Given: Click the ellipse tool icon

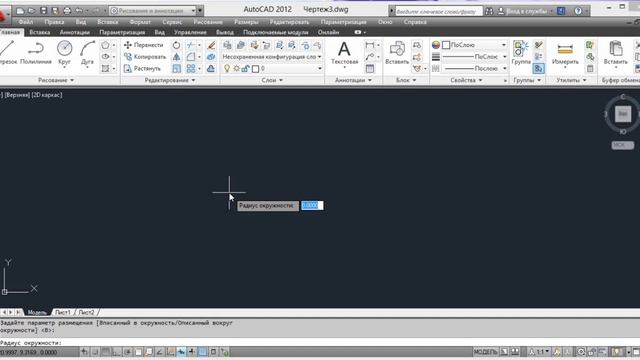Looking at the screenshot, I should 105,57.
